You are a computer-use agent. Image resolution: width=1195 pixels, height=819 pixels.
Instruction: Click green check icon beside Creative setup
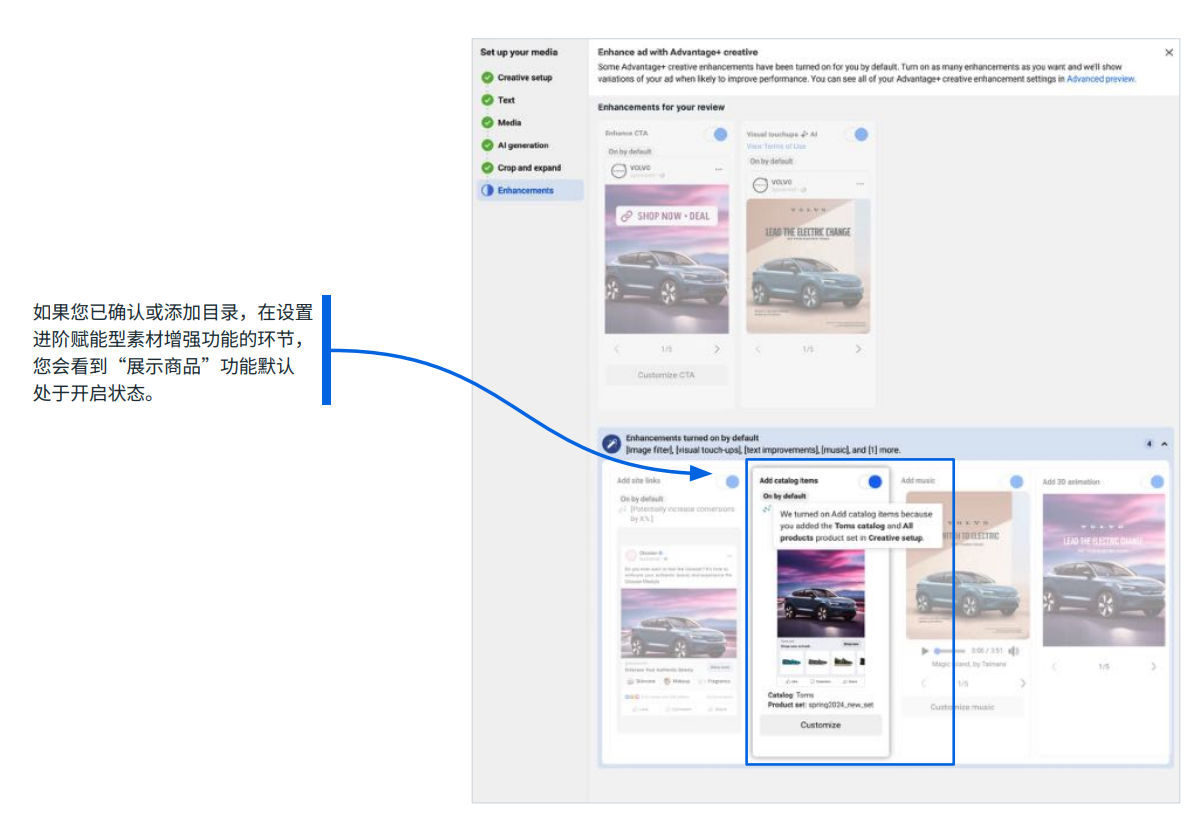click(x=487, y=78)
